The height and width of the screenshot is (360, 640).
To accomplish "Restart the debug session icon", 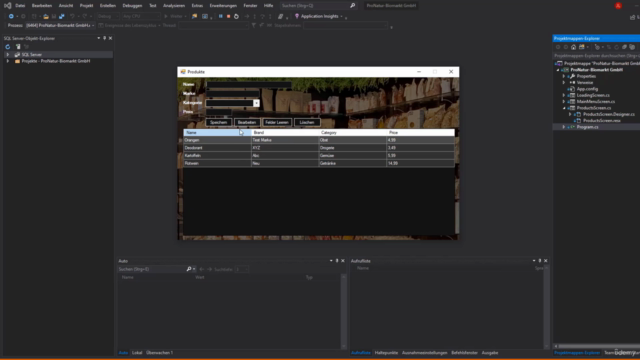I will pos(236,16).
